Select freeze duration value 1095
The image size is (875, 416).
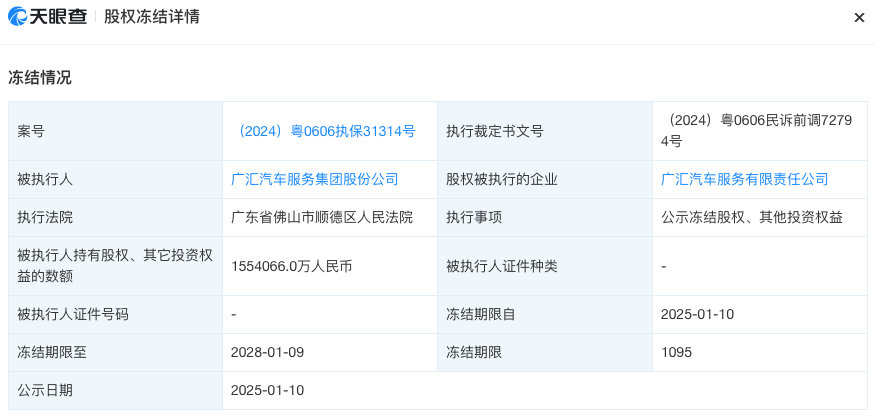click(676, 352)
